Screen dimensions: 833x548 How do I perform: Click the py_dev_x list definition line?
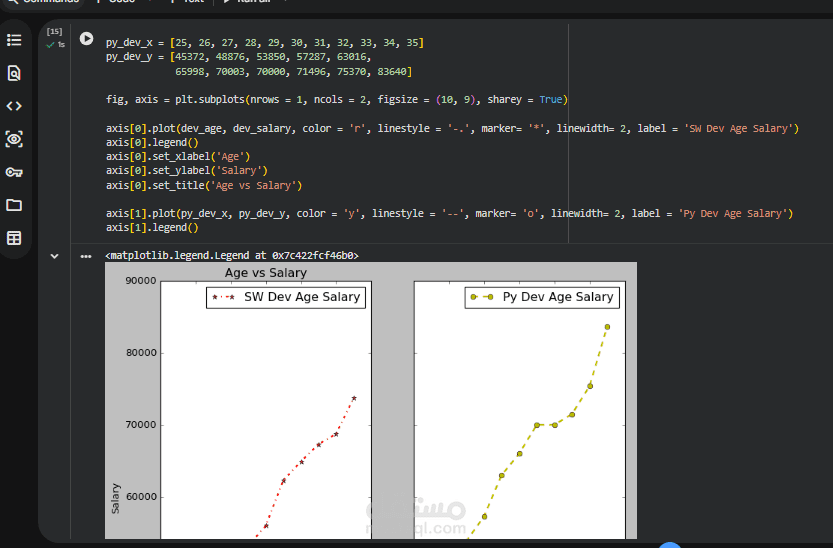coord(265,42)
